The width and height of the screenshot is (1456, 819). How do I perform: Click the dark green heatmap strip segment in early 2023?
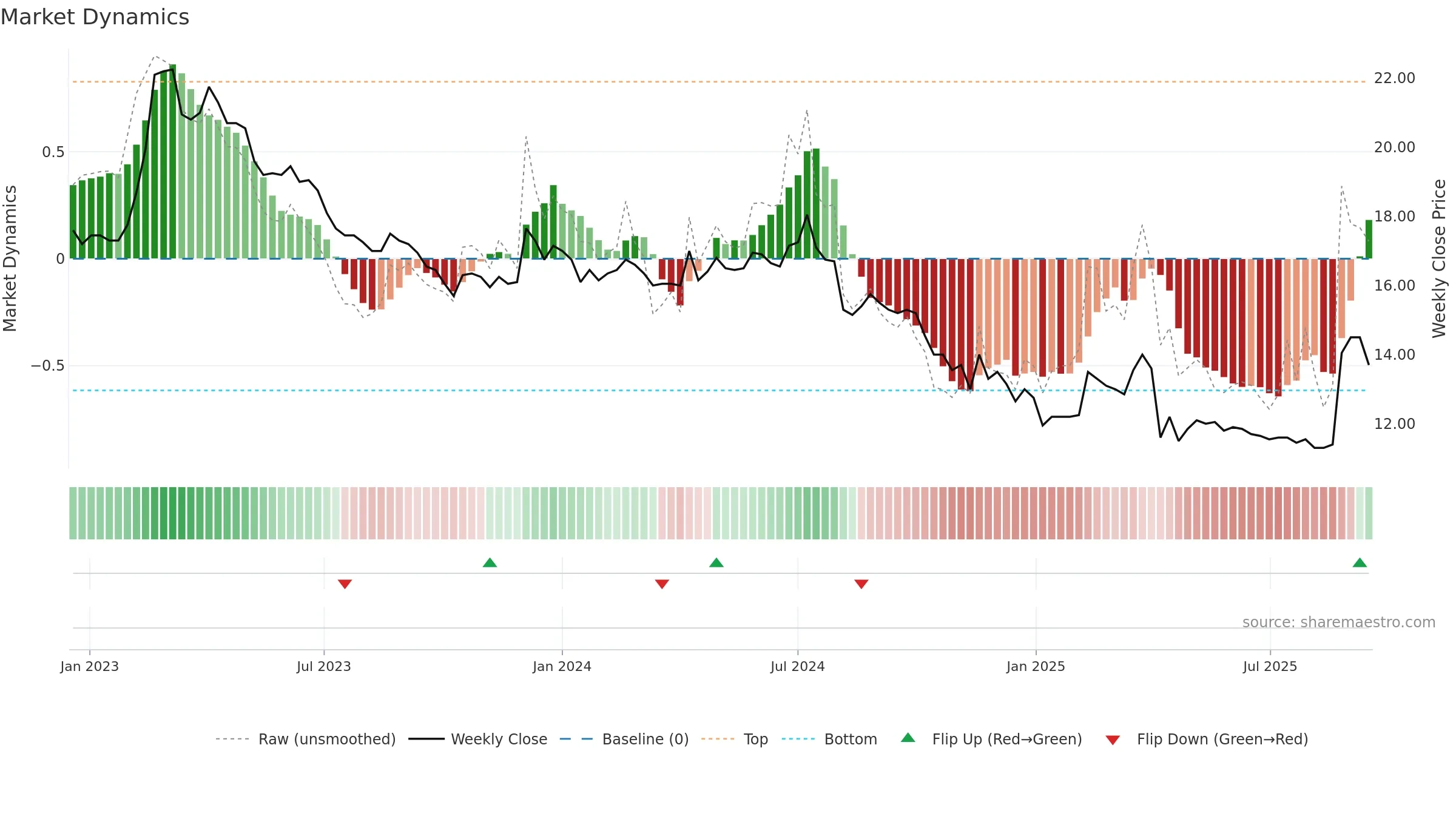coord(172,513)
